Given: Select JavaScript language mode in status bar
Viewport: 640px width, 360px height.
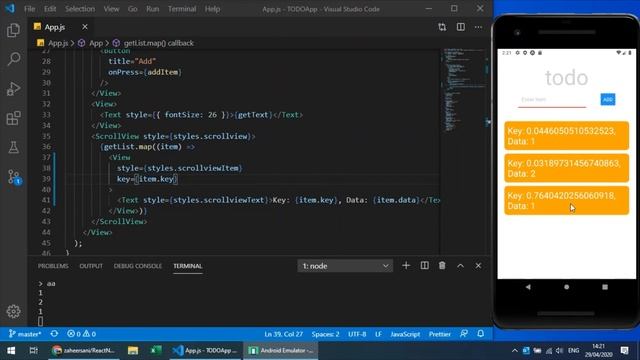Looking at the screenshot, I should [405, 334].
